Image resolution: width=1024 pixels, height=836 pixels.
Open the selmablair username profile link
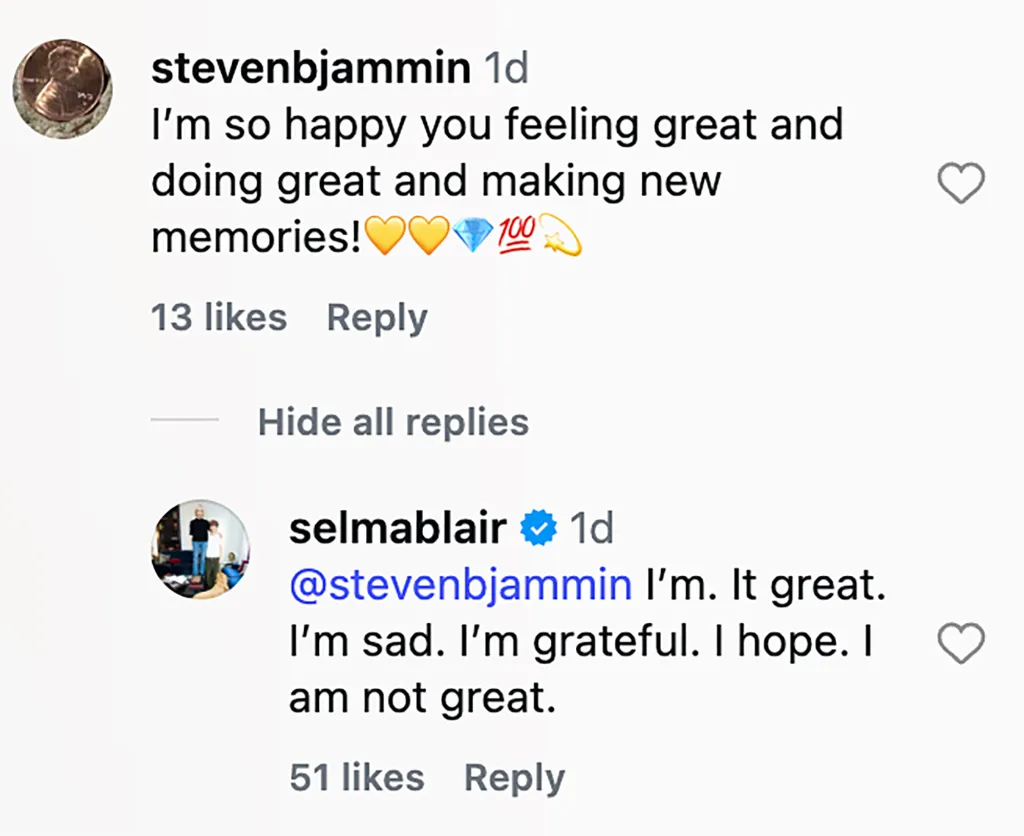pyautogui.click(x=398, y=528)
